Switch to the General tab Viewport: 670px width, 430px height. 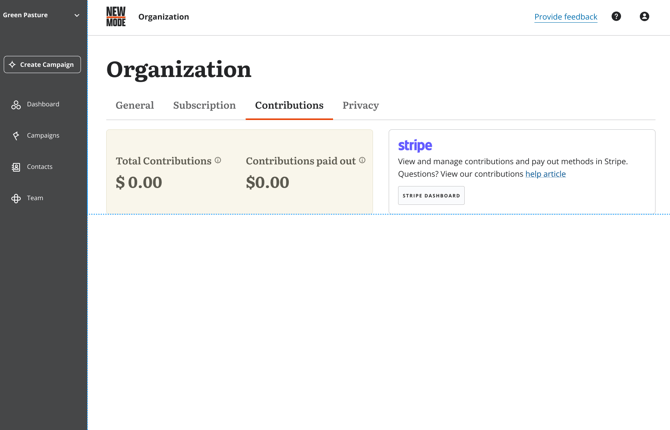(x=134, y=105)
